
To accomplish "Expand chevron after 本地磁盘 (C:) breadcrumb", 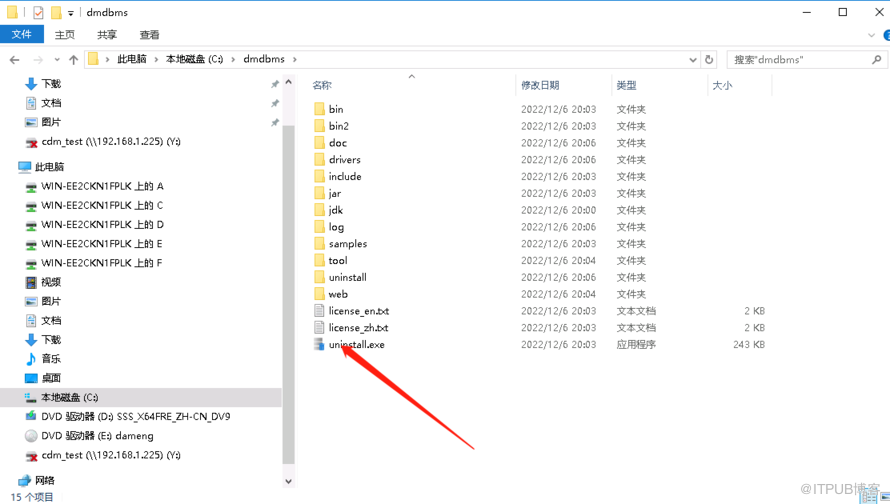I will [233, 59].
